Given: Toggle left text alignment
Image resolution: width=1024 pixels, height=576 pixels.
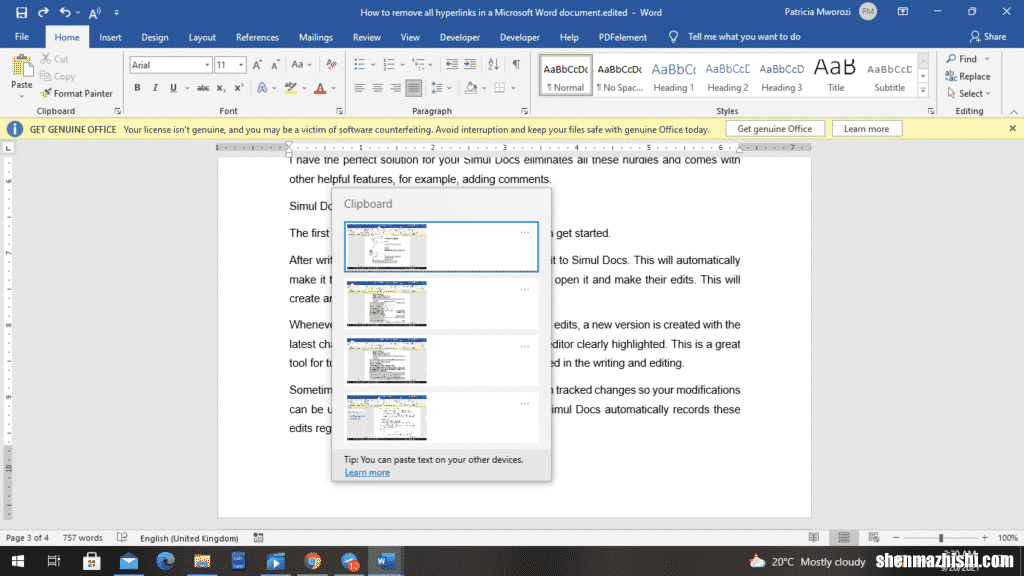Looking at the screenshot, I should coord(359,88).
